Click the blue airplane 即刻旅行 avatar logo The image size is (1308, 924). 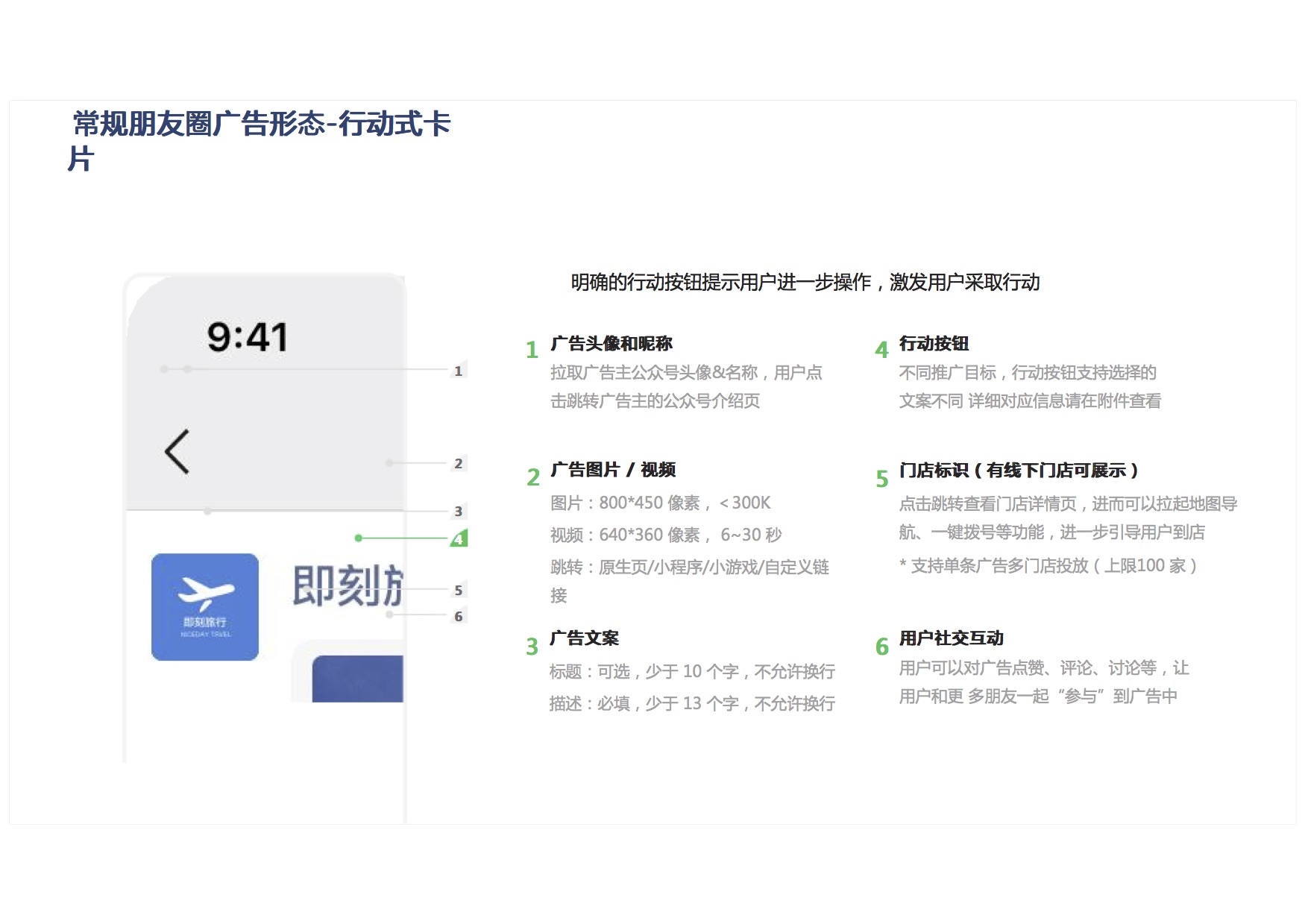205,606
